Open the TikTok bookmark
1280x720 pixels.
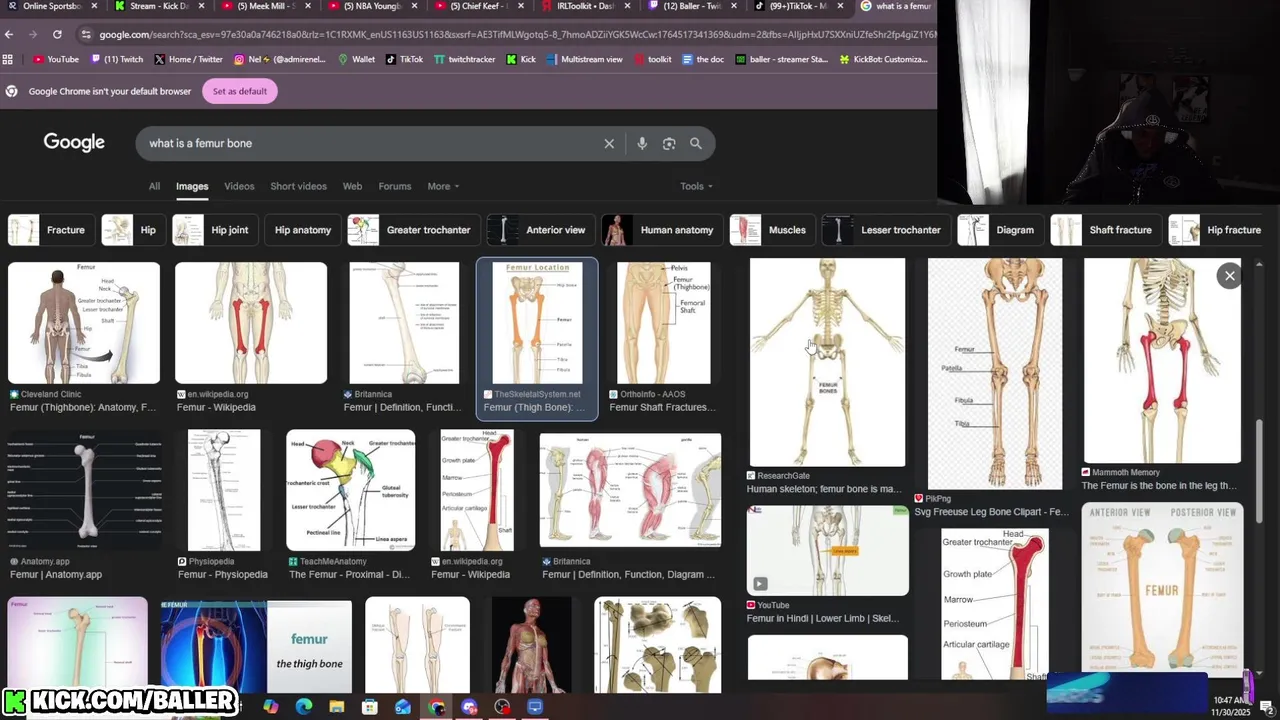tap(404, 59)
